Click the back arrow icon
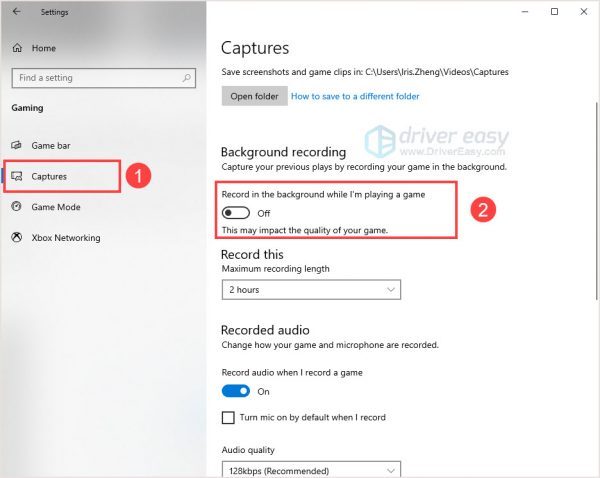Image resolution: width=600 pixels, height=478 pixels. 16,13
